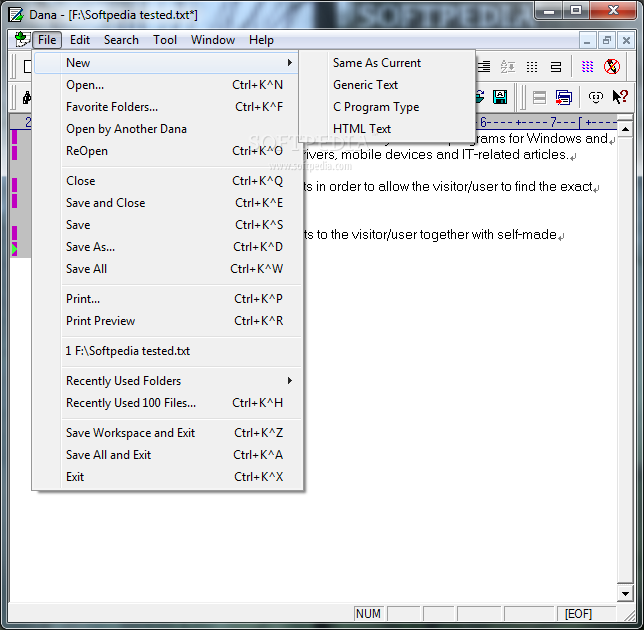644x630 pixels.
Task: Open the New submenu arrow
Action: [x=290, y=62]
